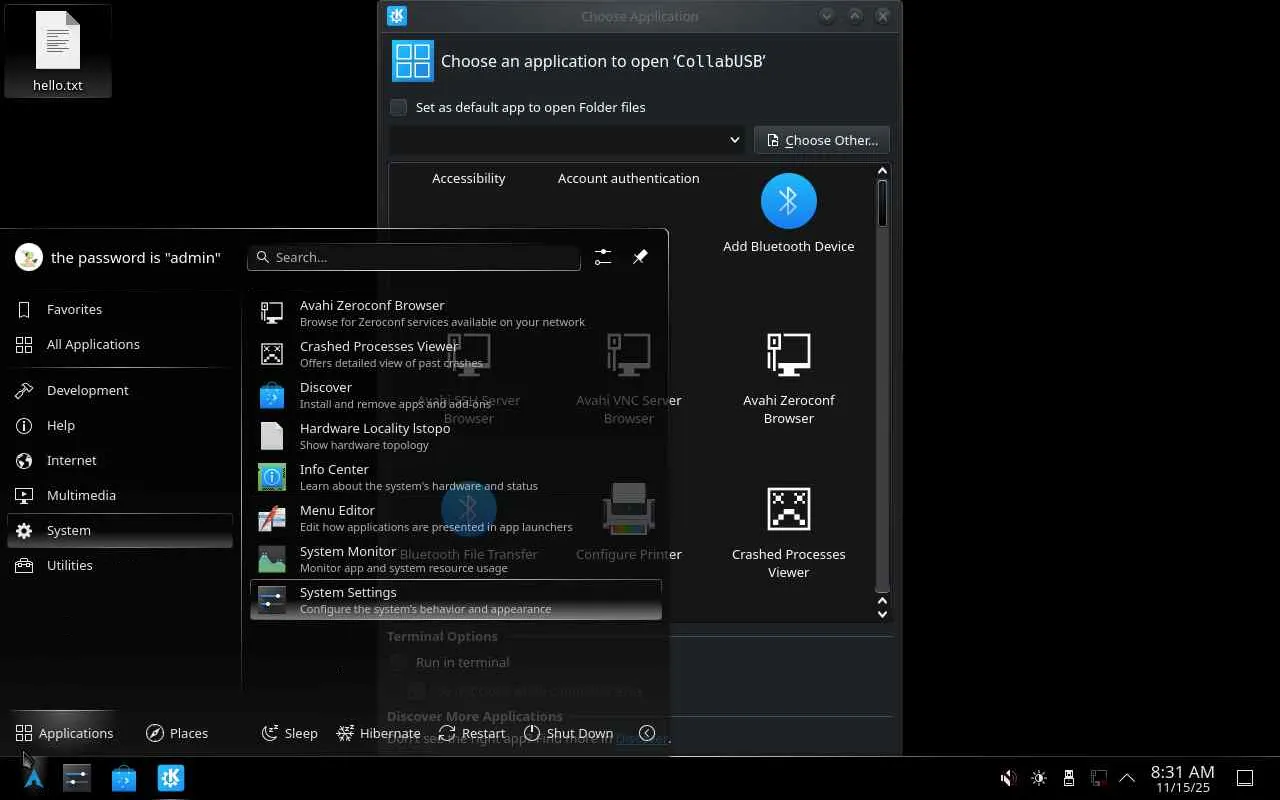Open the Development category
1280x800 pixels.
tap(120, 391)
